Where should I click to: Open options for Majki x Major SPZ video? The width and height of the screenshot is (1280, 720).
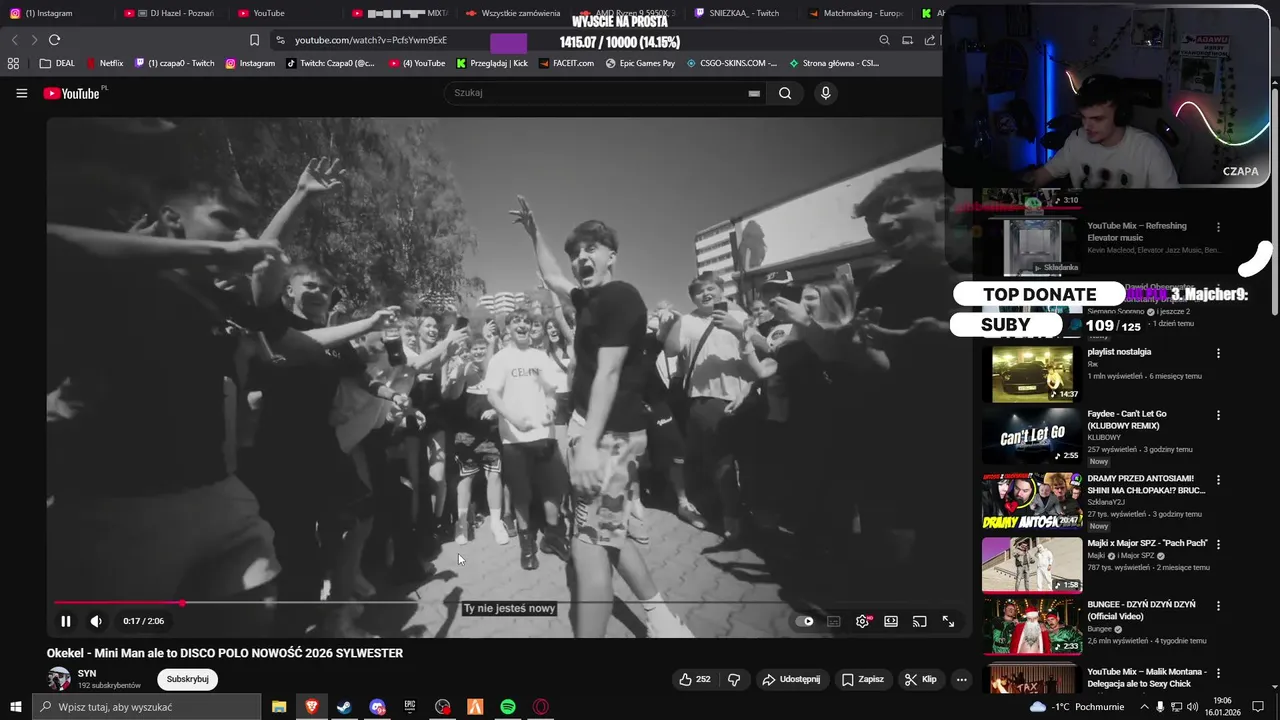[x=1218, y=544]
